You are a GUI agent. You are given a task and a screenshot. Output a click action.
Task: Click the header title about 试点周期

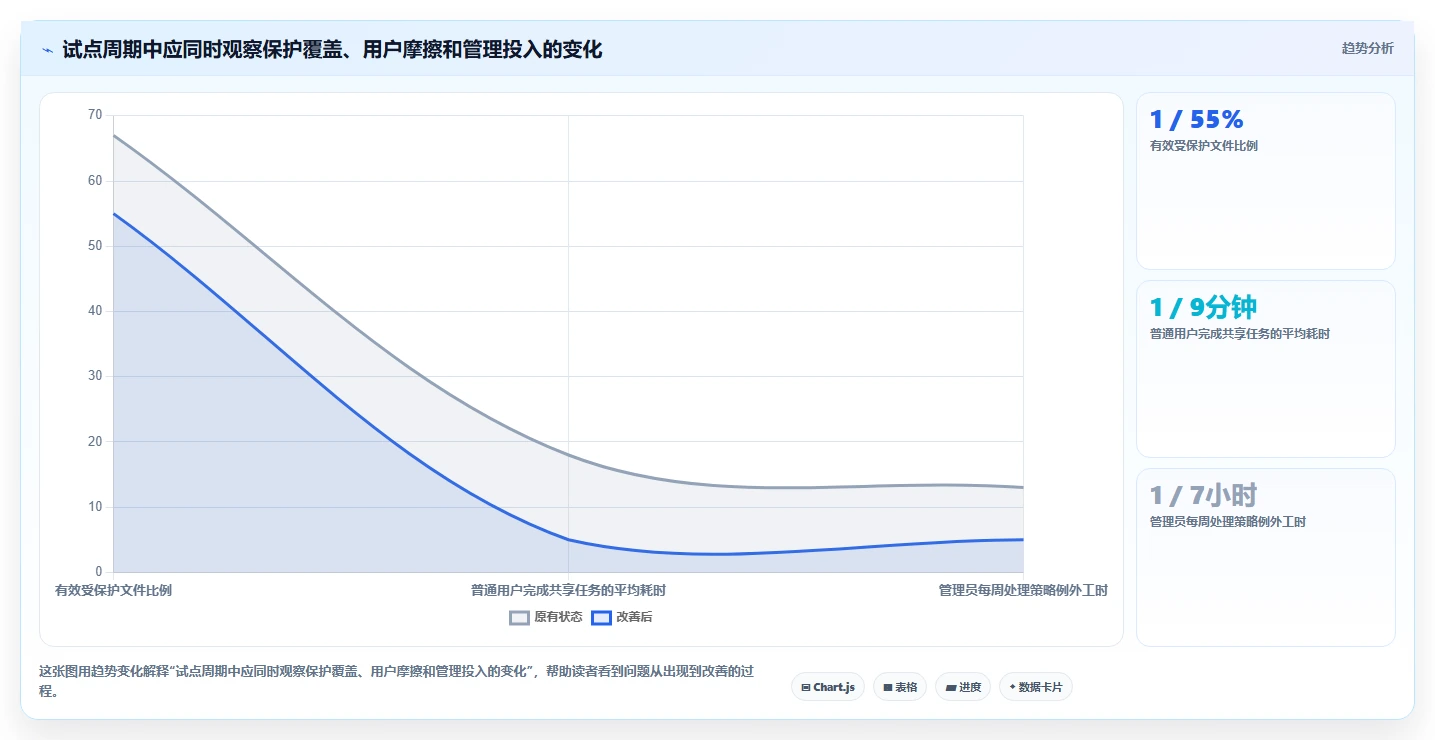tap(332, 49)
